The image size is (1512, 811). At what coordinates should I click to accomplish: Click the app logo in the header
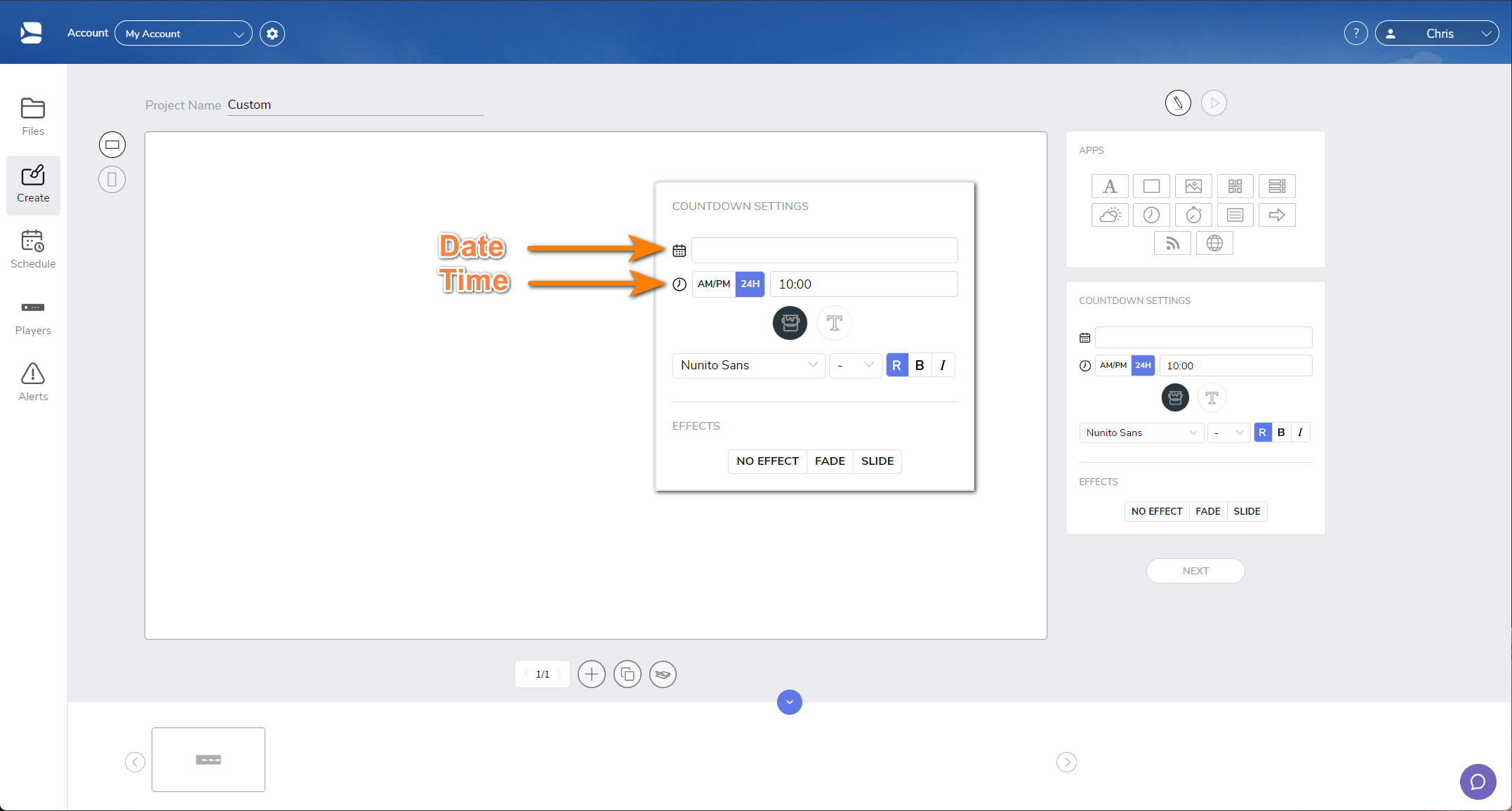pos(31,33)
